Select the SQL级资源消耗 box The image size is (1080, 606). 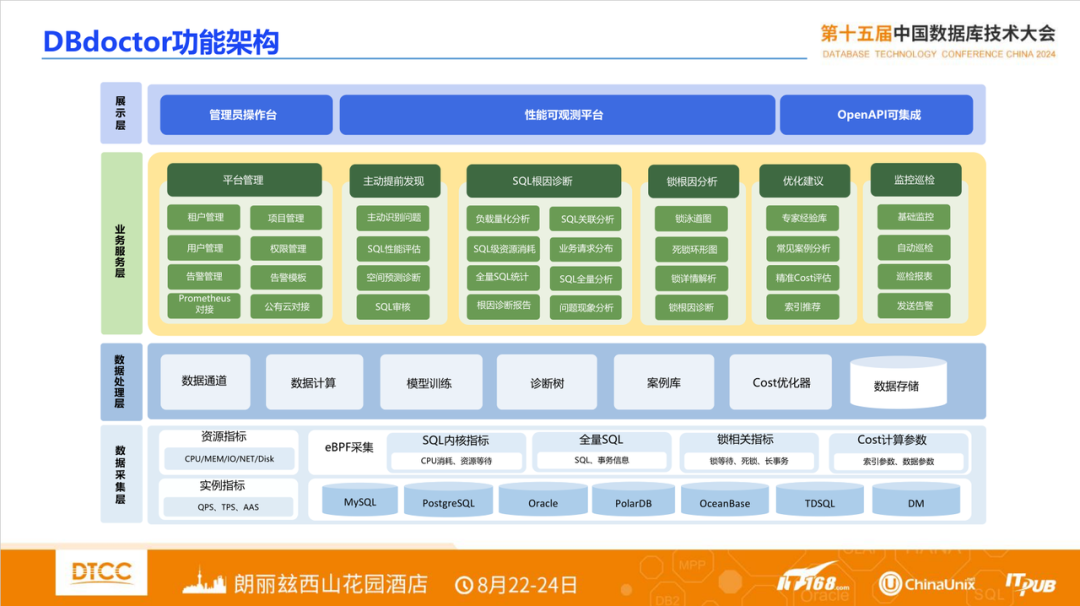503,249
